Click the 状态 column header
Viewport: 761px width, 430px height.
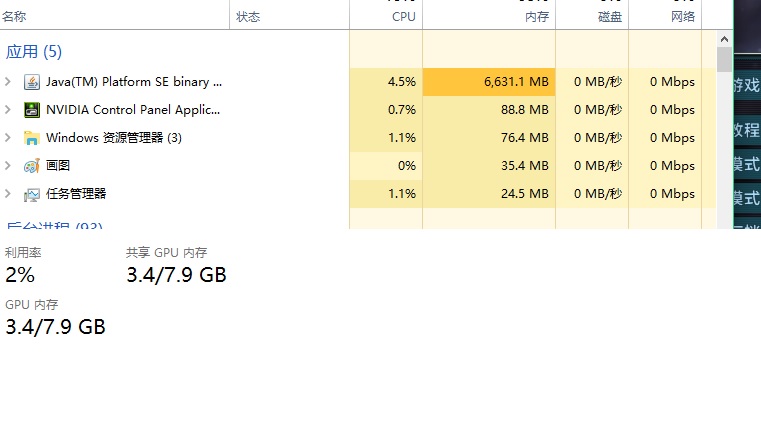[x=248, y=16]
